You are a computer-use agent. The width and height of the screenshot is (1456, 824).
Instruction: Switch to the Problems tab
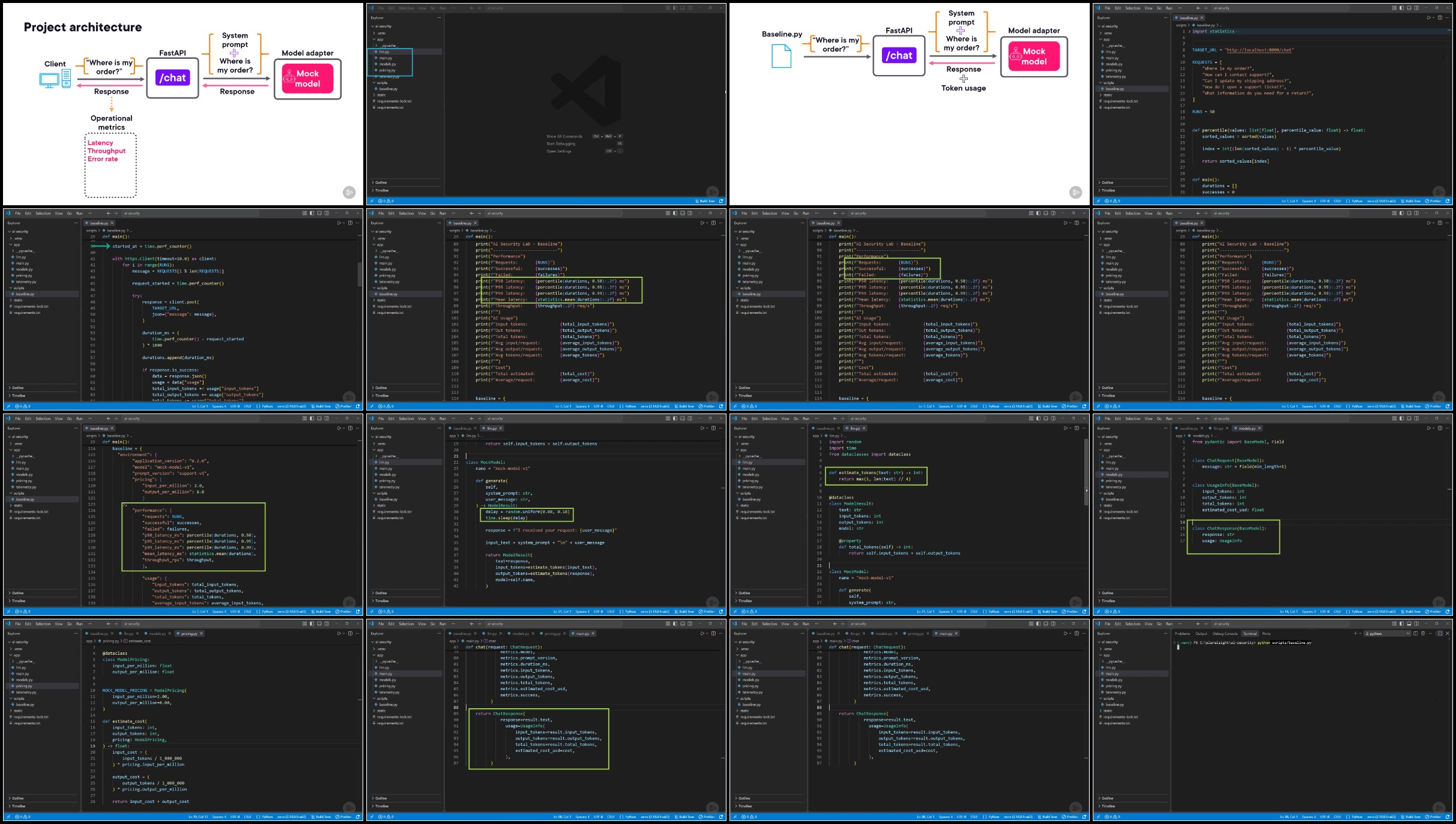click(x=1182, y=633)
